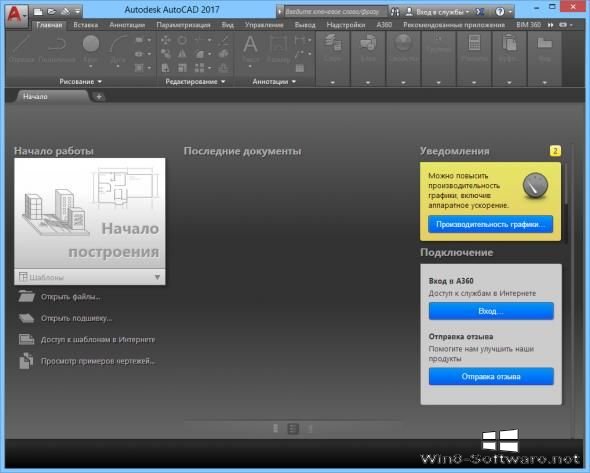This screenshot has width=590, height=473.
Task: Expand the arrow under the Layers panel
Action: click(x=333, y=82)
